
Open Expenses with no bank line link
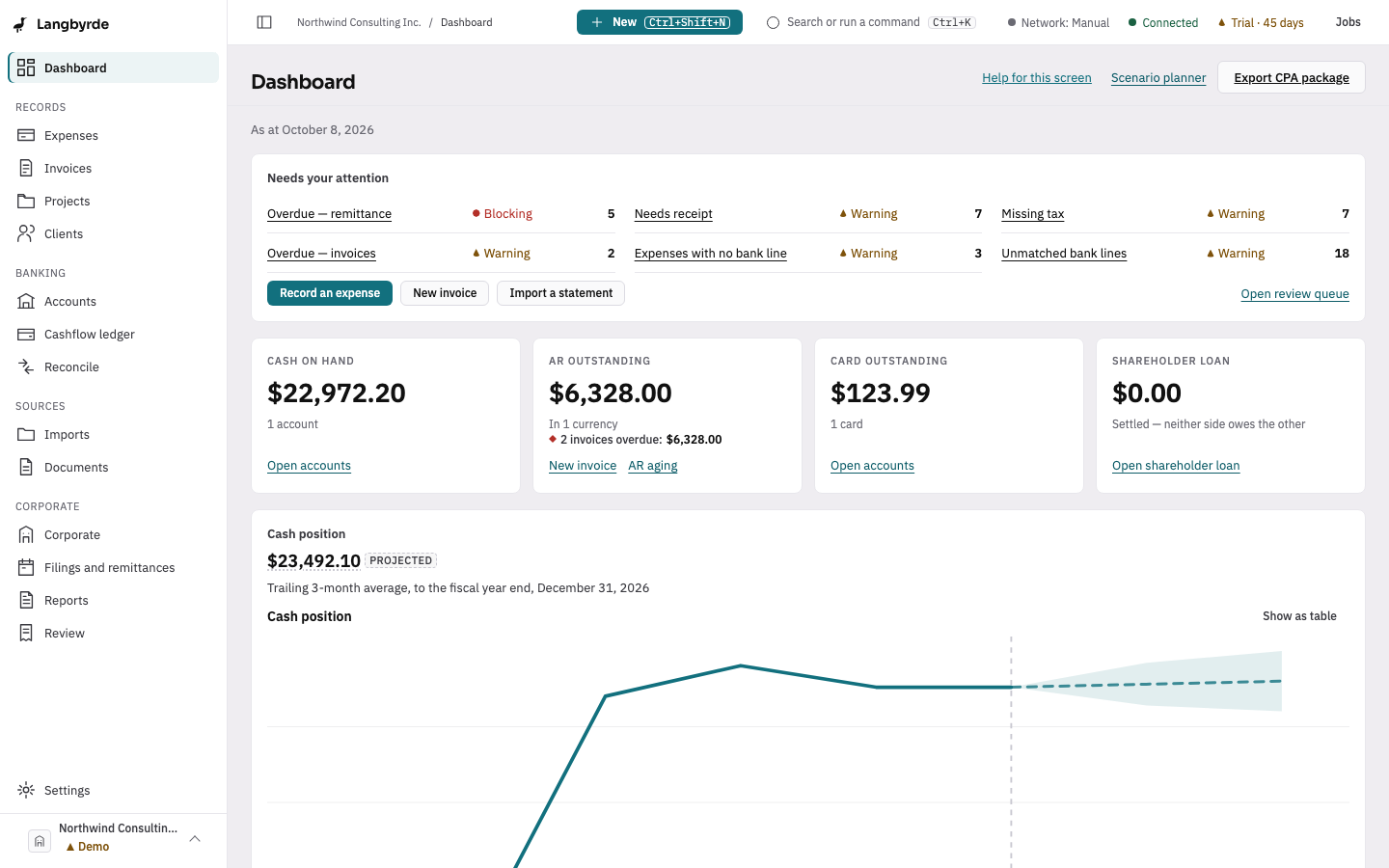coord(710,254)
